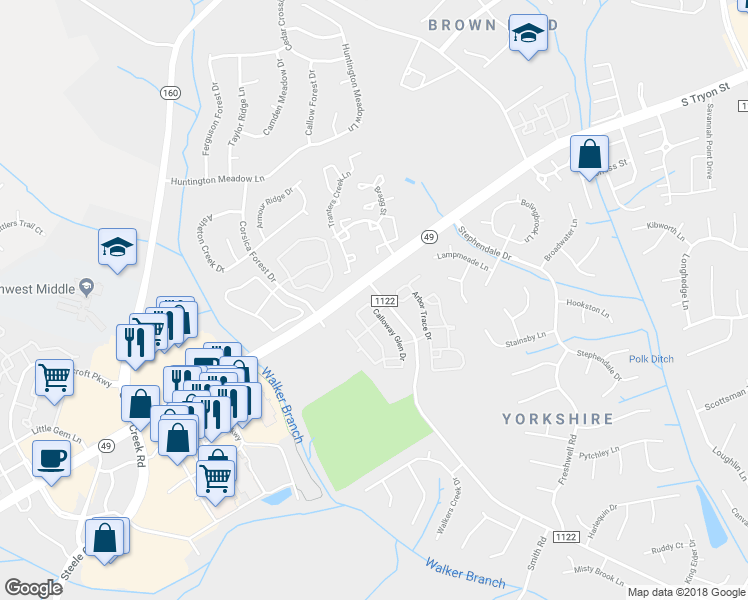
Task: Click the shopping bag marker near Steele Creek
Action: [105, 540]
